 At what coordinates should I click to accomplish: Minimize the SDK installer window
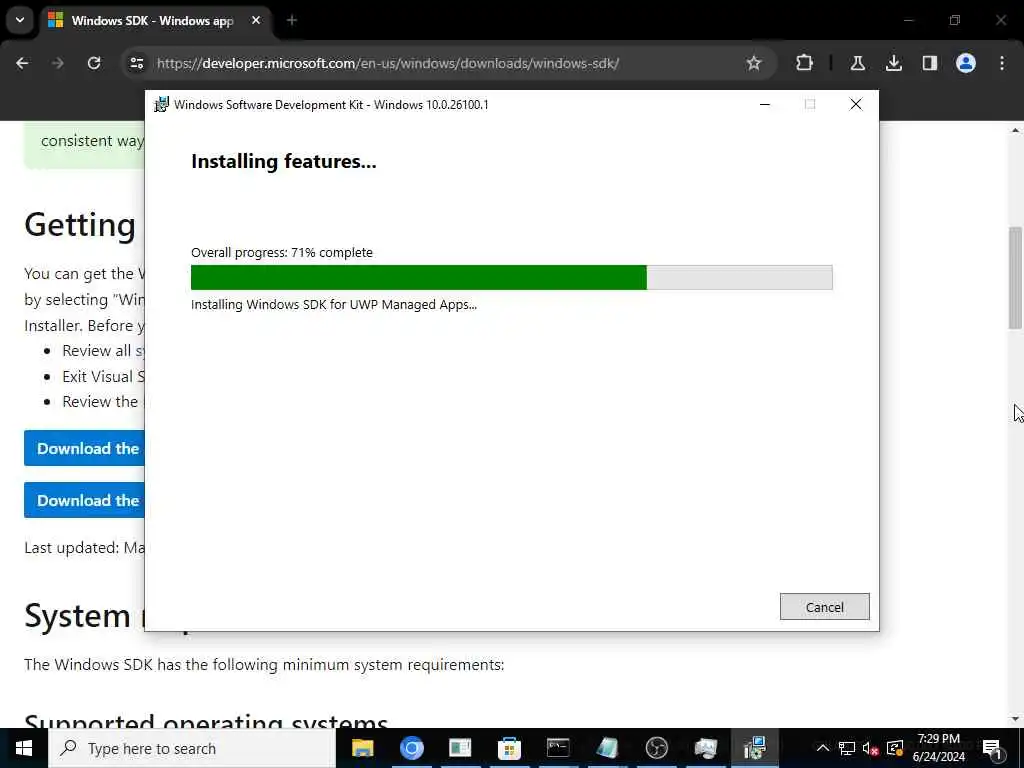(765, 104)
